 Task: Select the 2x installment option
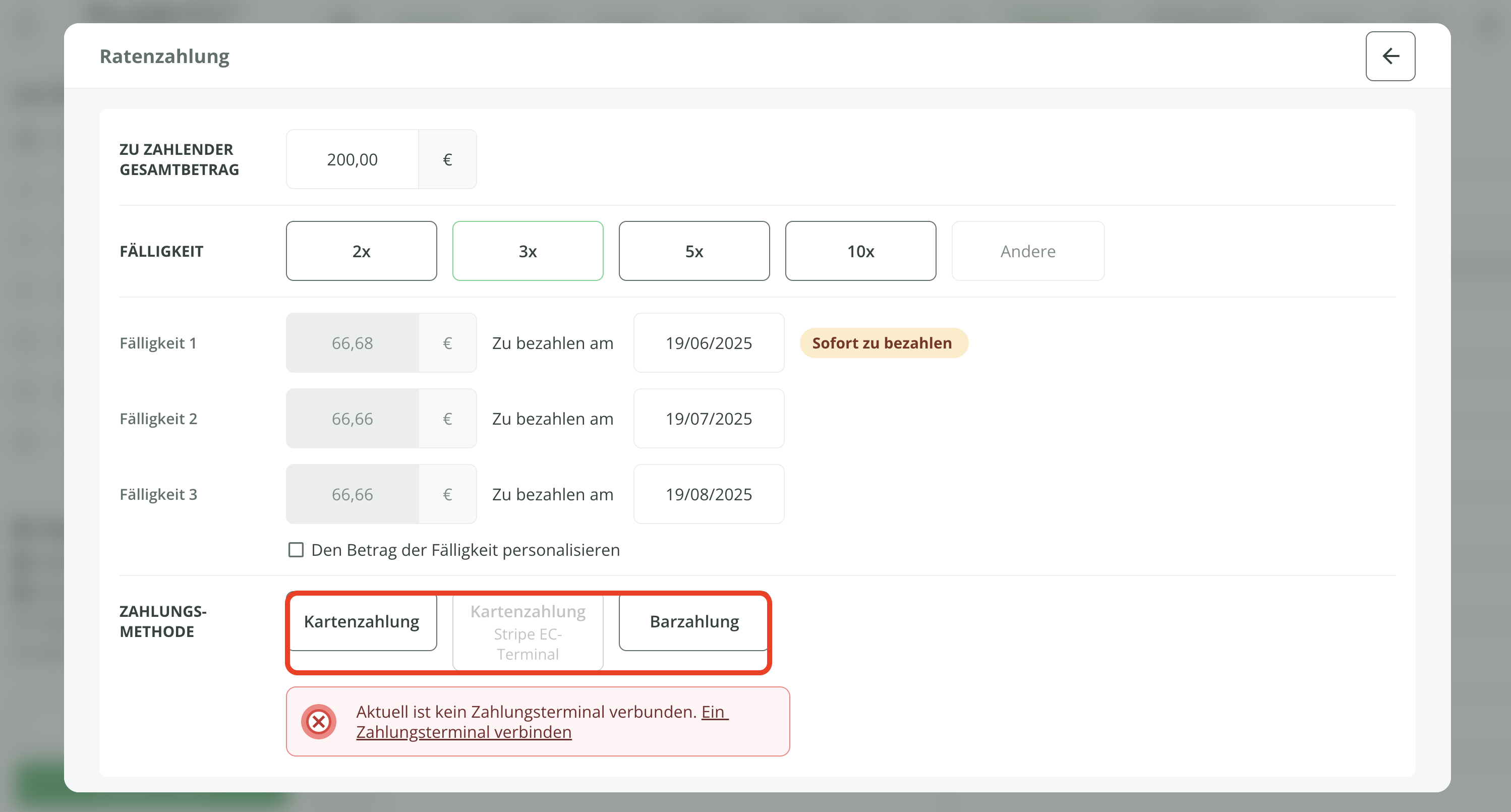point(361,251)
